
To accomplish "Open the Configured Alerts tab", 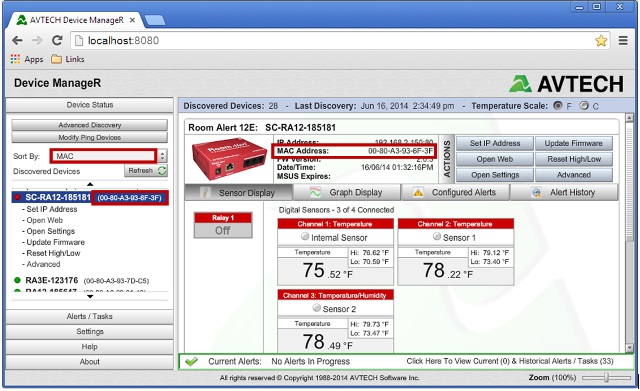I will coord(456,193).
